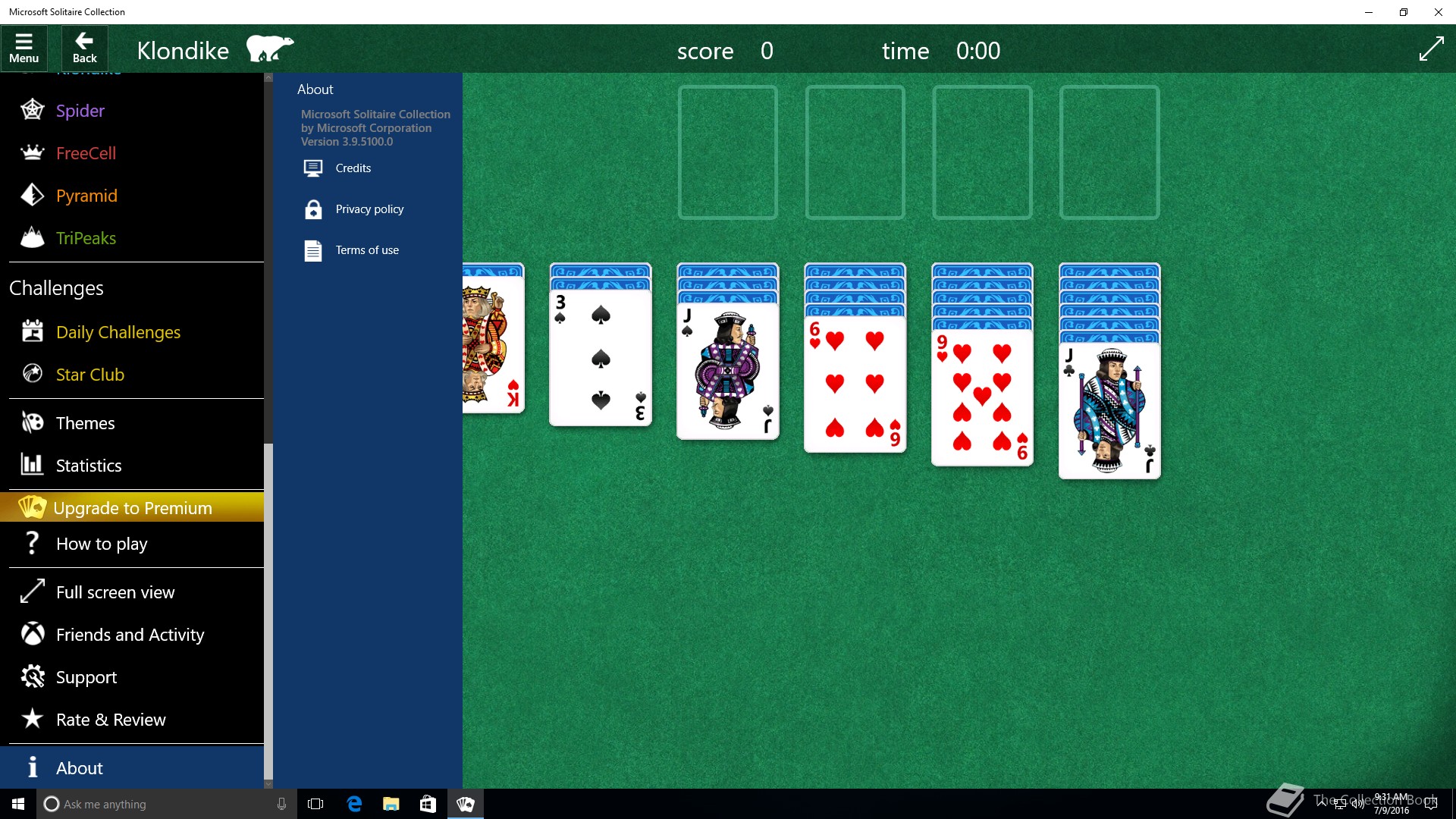
Task: Click the Rate & Review star icon
Action: (32, 718)
